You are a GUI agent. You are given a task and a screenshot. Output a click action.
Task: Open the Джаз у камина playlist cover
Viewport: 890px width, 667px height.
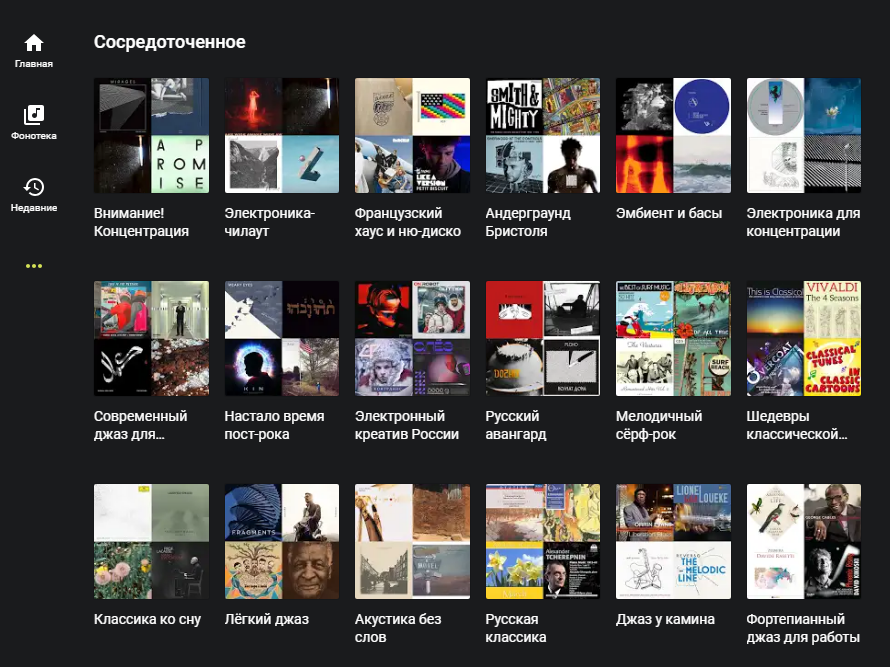pyautogui.click(x=673, y=542)
